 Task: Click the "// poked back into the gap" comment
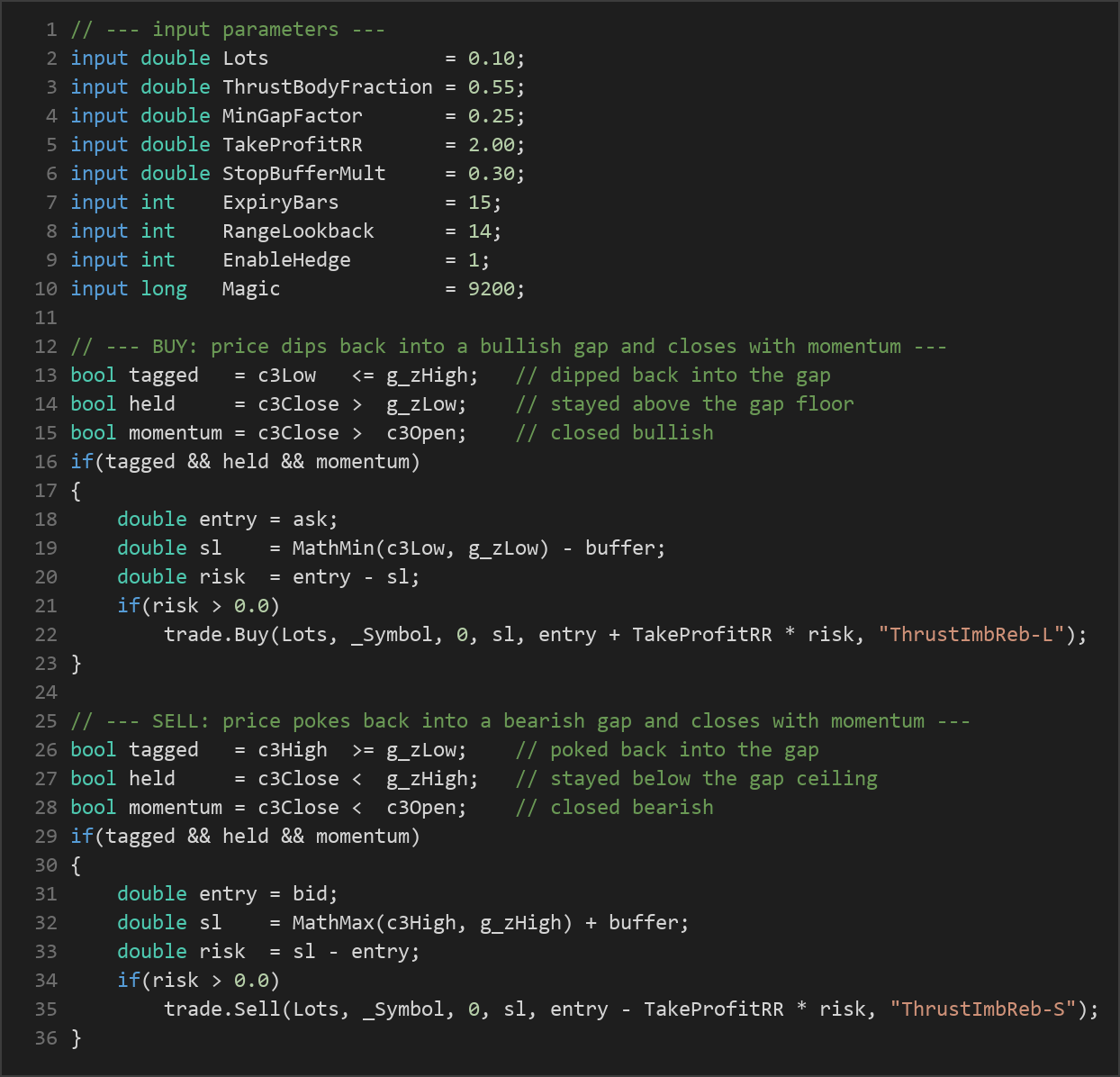pyautogui.click(x=667, y=750)
